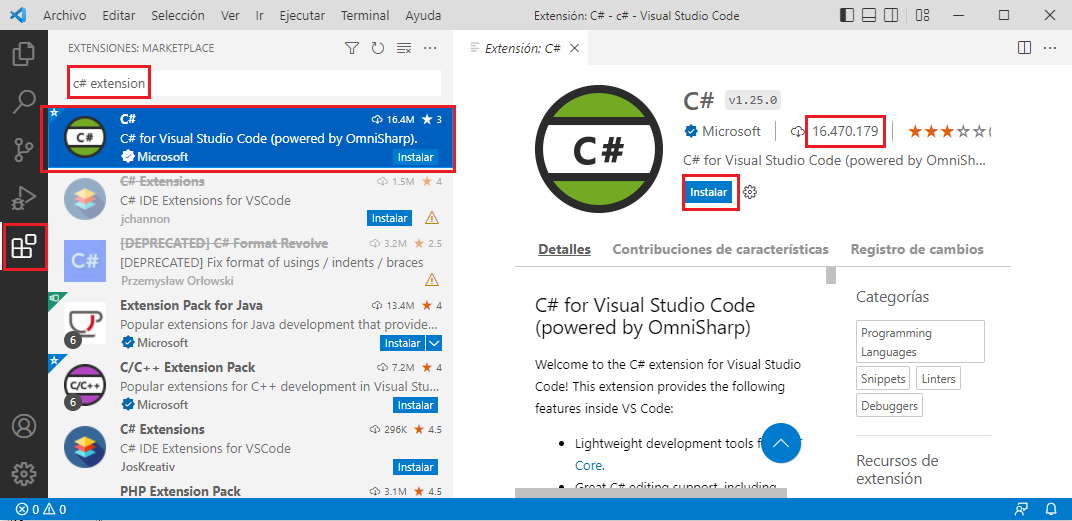Open notifications bell in status bar

click(x=1051, y=509)
